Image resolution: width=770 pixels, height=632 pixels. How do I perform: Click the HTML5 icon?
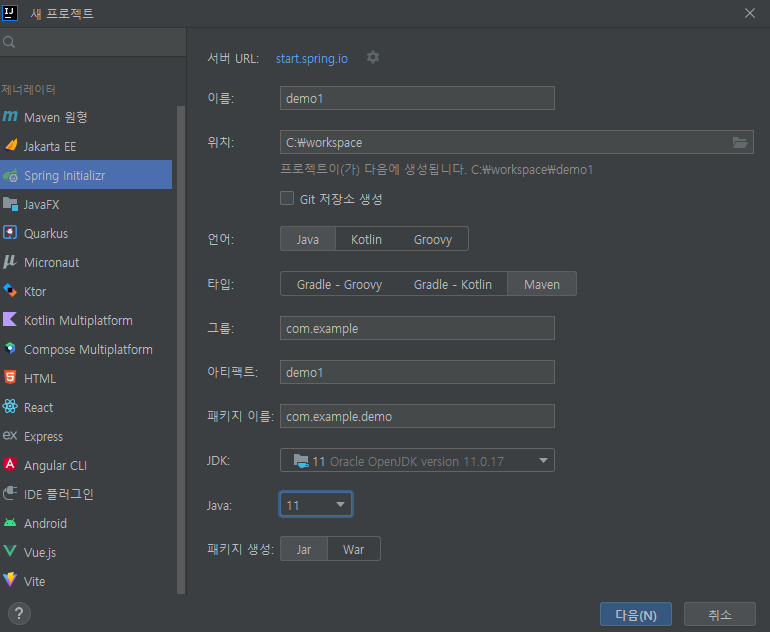[x=10, y=377]
